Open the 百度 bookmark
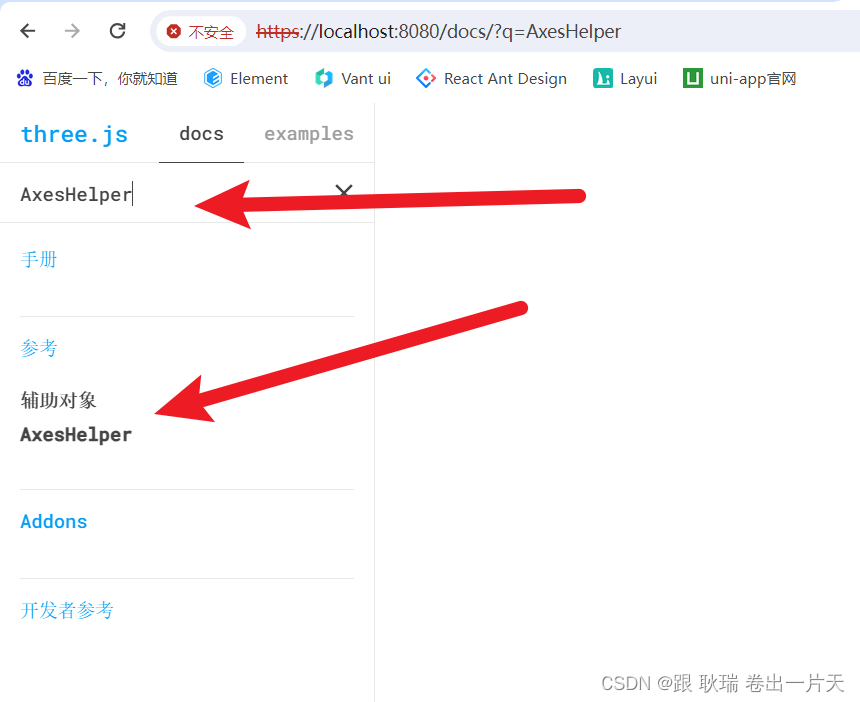 (x=97, y=78)
